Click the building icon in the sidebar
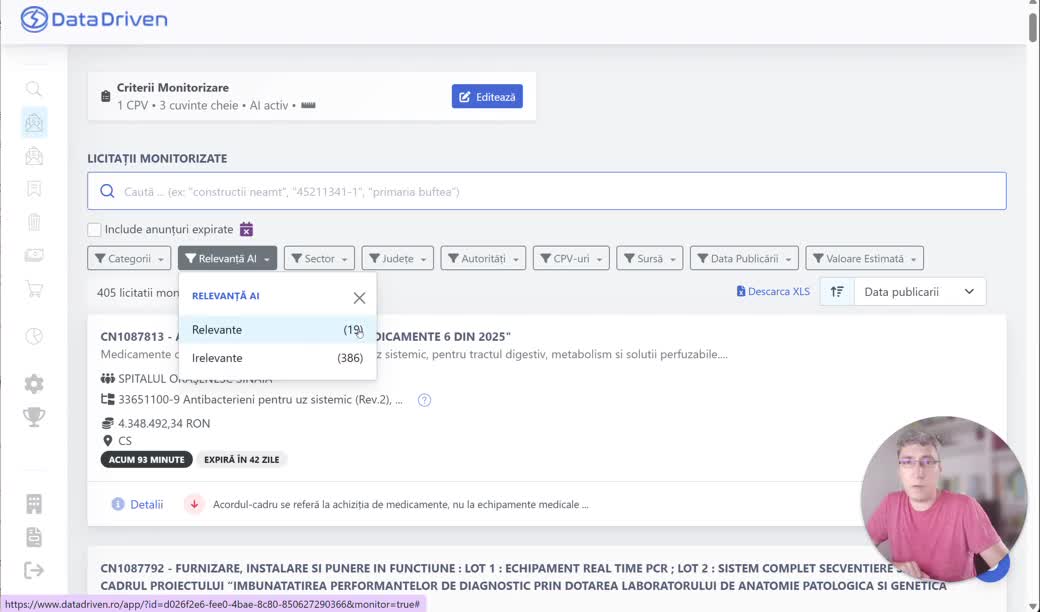1040x612 pixels. (34, 504)
